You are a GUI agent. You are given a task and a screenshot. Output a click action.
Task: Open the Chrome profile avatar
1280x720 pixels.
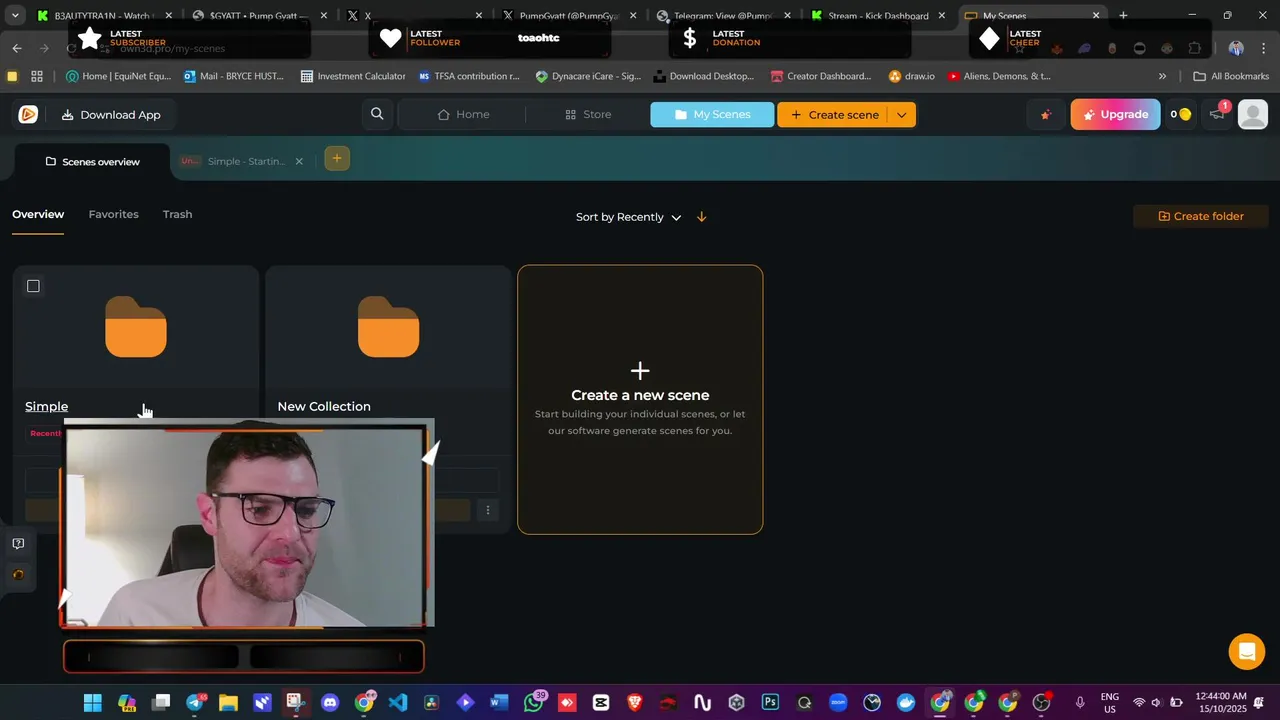coord(1236,48)
